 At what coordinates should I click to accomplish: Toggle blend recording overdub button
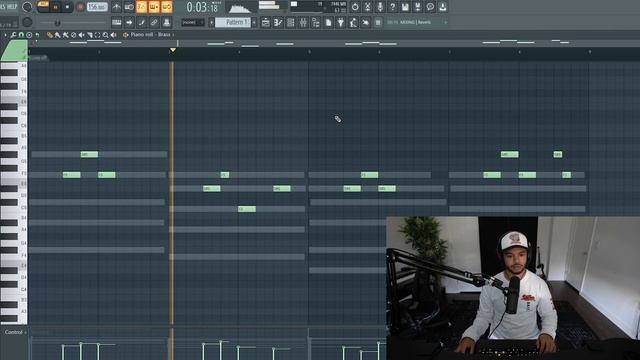154,7
